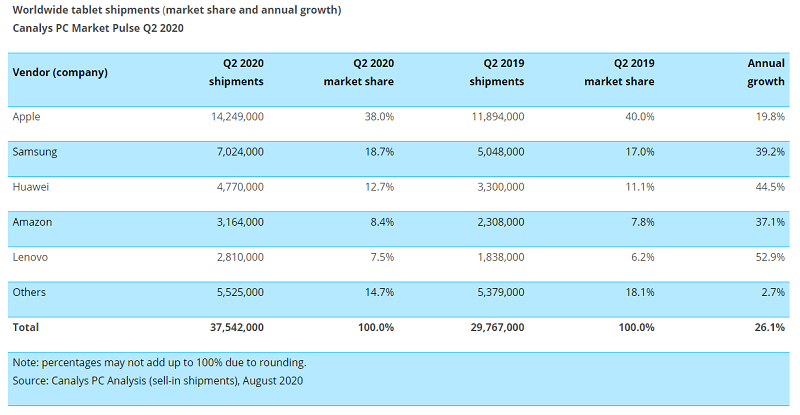Select the 'Apple' vendor cell

tap(27, 117)
